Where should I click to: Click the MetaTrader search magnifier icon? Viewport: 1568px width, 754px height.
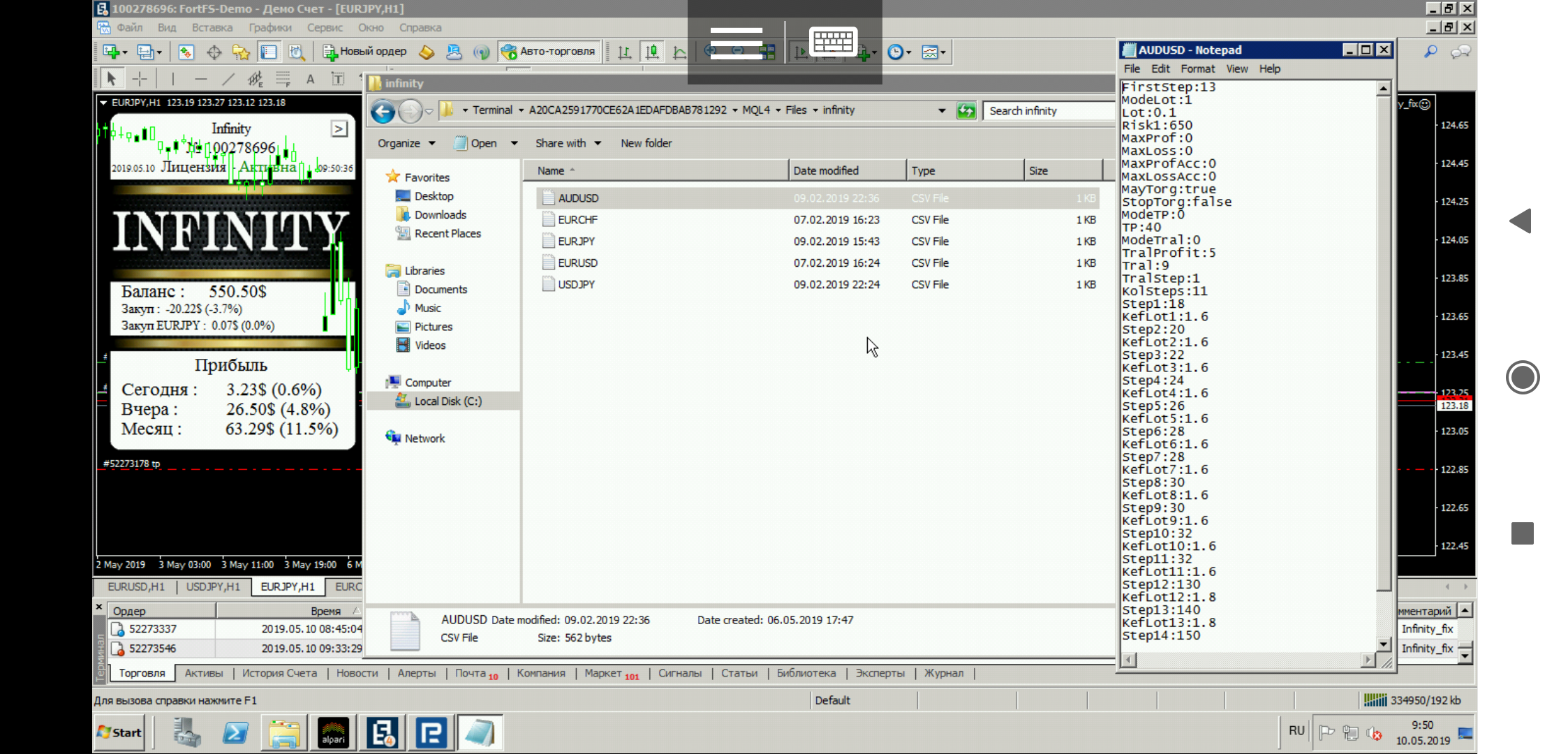click(1431, 52)
